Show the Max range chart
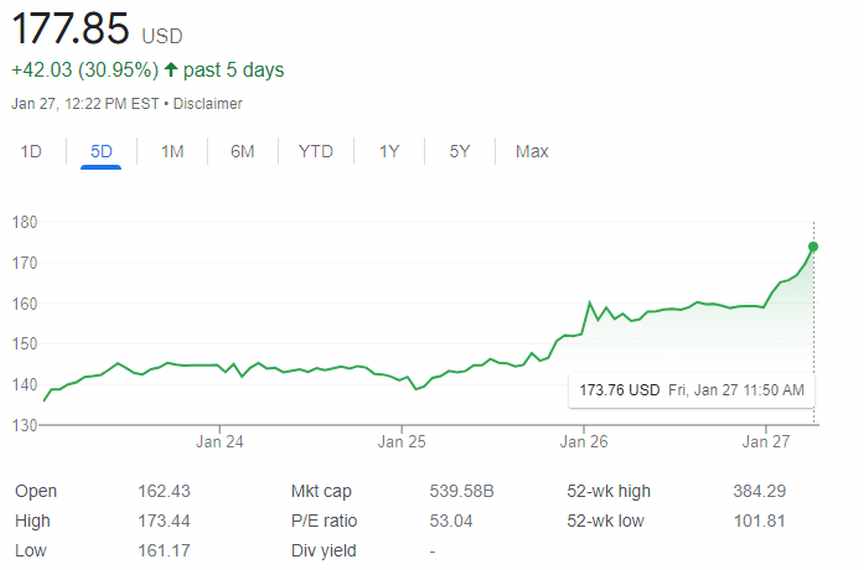 coord(532,152)
